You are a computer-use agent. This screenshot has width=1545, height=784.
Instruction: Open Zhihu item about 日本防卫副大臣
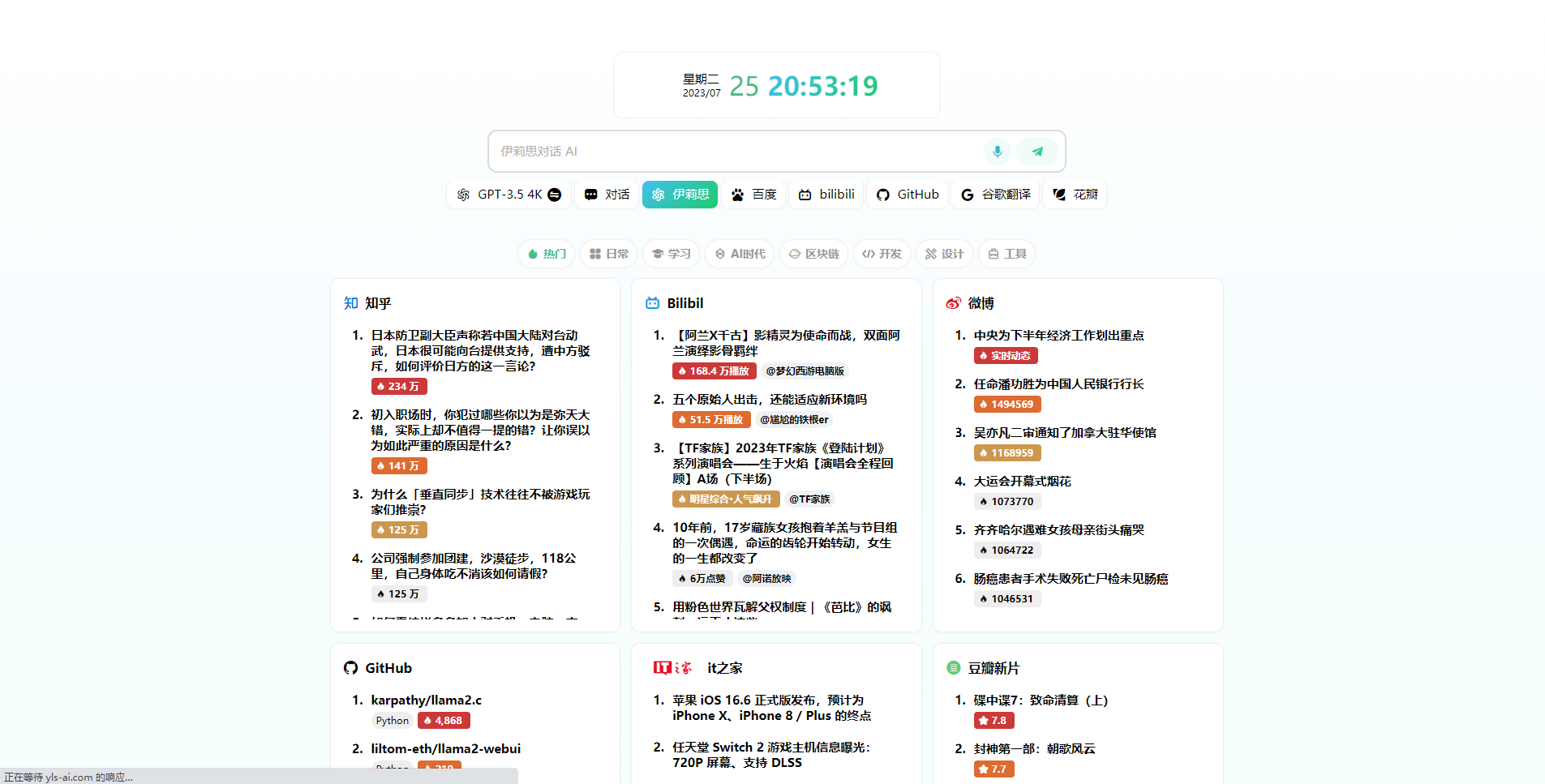pos(481,350)
